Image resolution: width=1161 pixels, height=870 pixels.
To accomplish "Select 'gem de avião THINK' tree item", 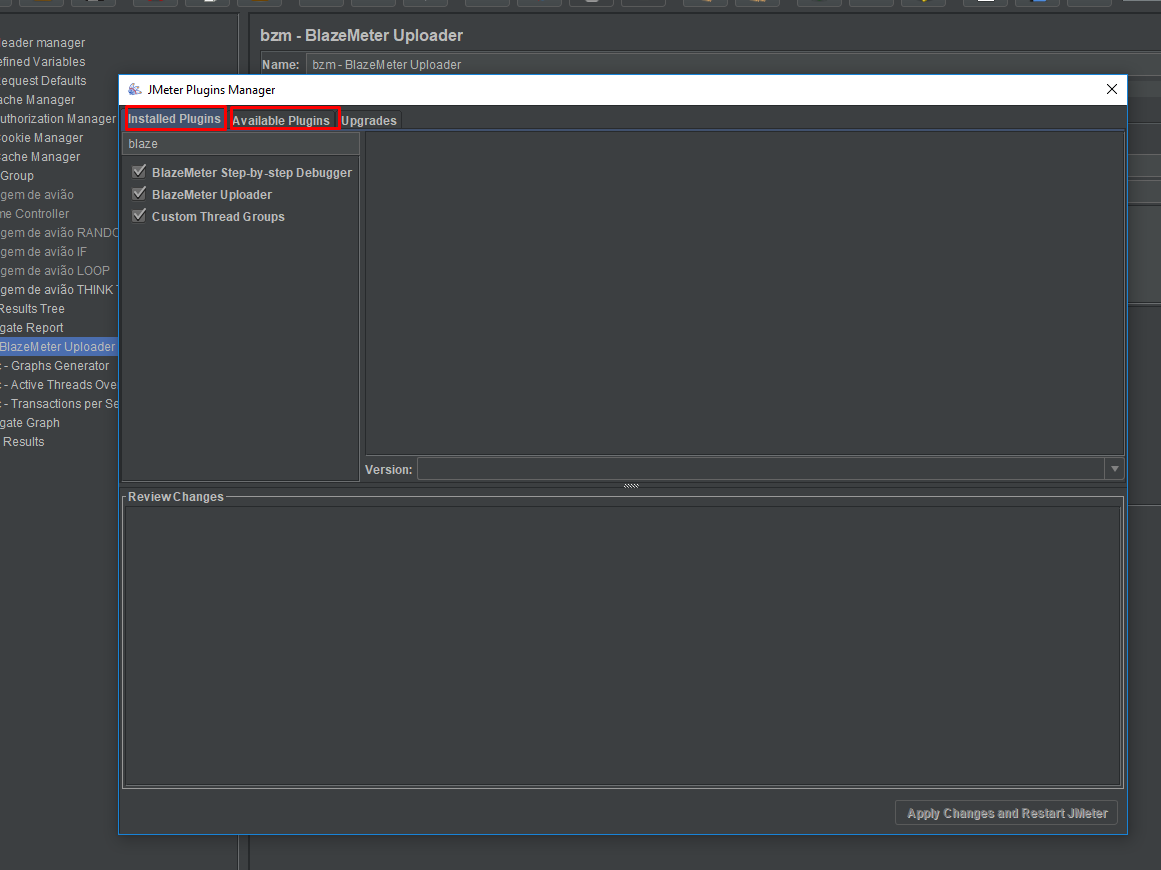I will [59, 290].
